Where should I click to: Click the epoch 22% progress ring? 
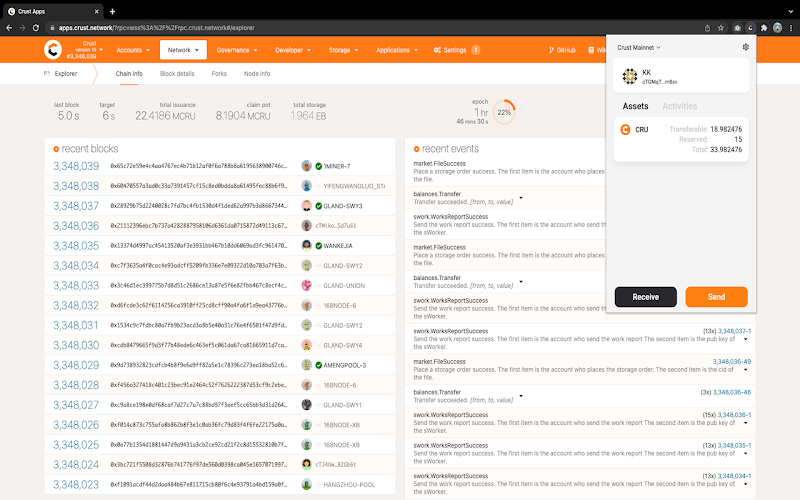point(504,112)
